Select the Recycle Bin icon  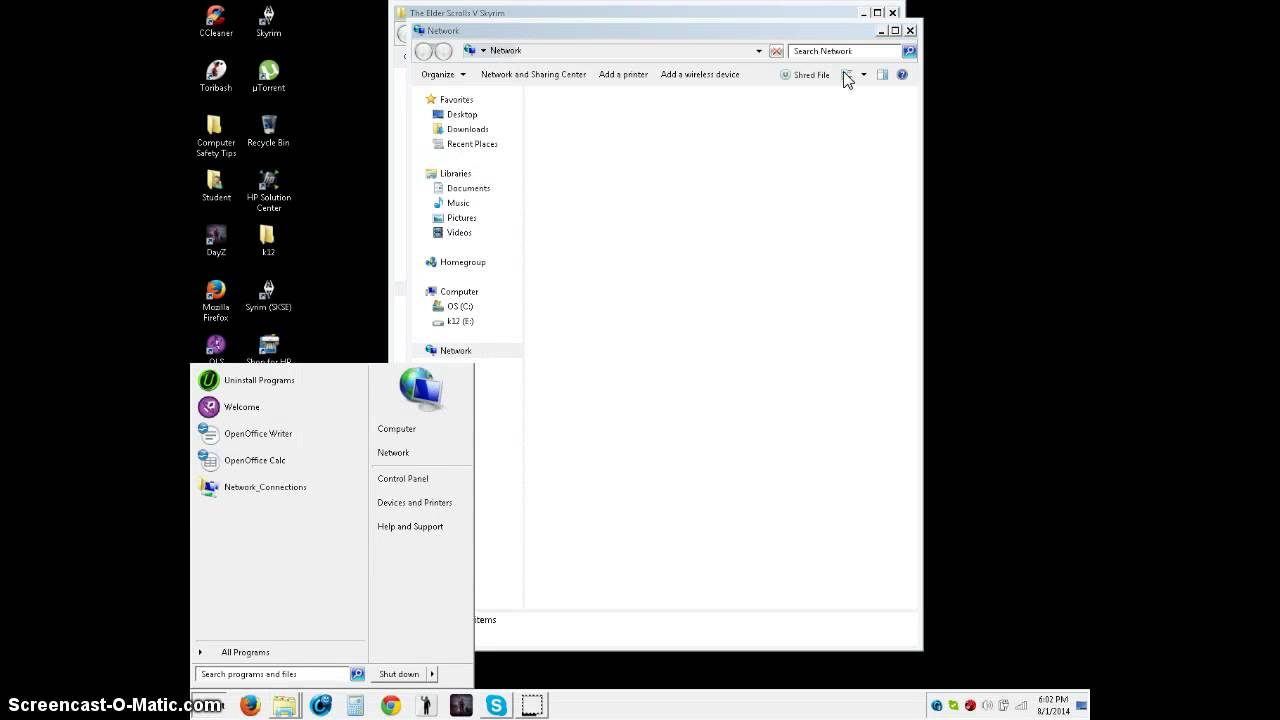(x=268, y=131)
